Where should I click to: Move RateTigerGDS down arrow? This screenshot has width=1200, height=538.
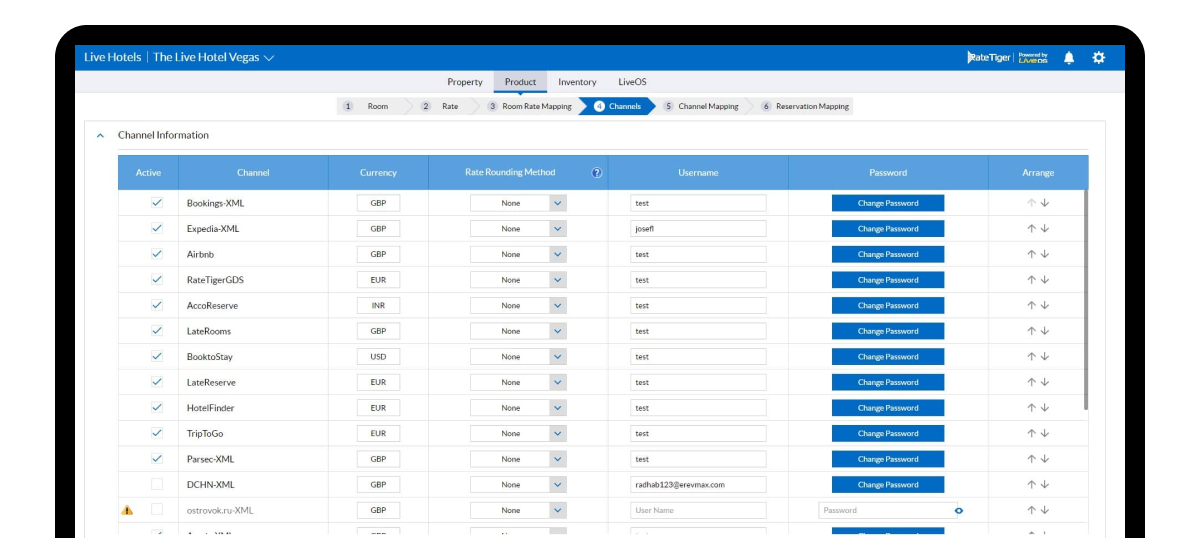coord(1045,280)
